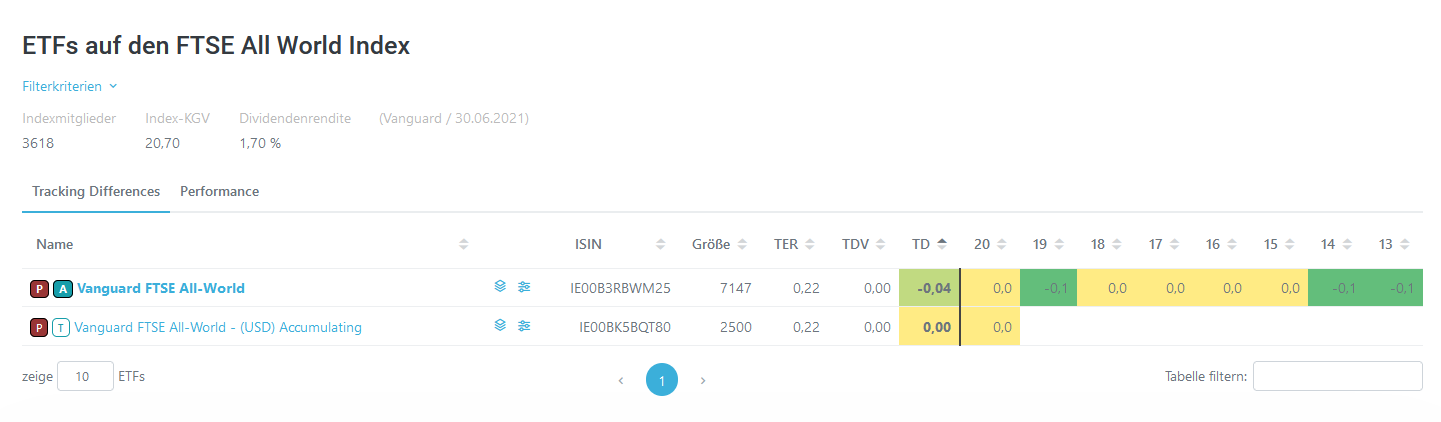Screen dimensions: 1441x422
Task: Click sliders icon for Vanguard FTSE All-World
Action: coord(524,287)
